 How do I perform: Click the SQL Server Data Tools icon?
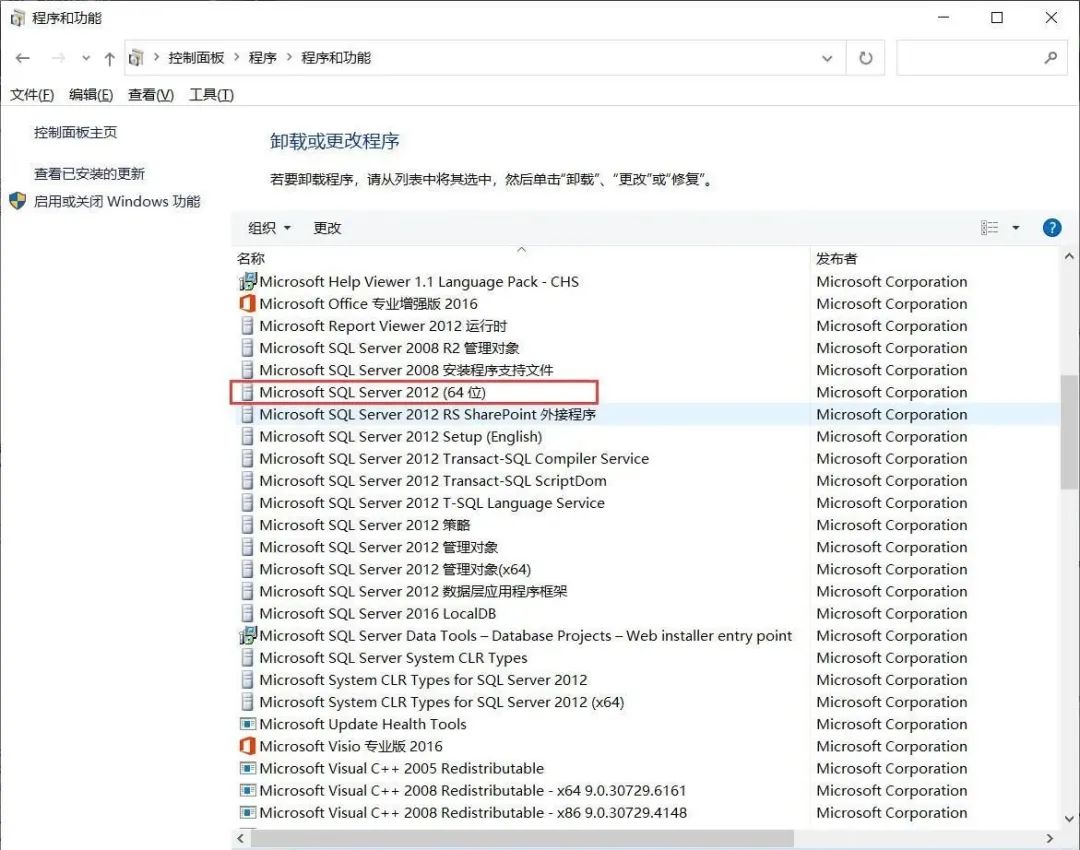pos(247,636)
